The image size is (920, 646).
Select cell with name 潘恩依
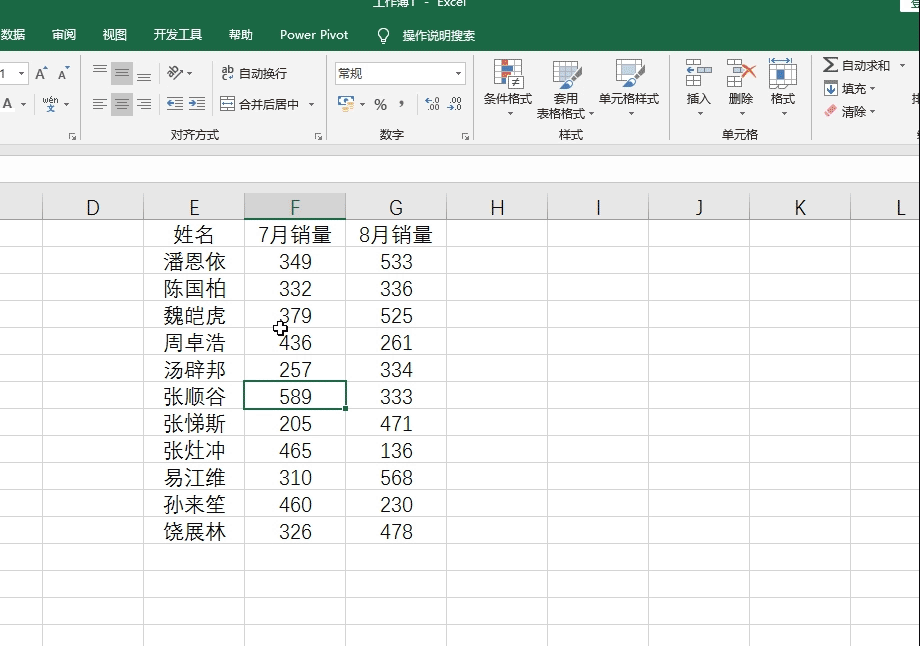click(x=194, y=261)
